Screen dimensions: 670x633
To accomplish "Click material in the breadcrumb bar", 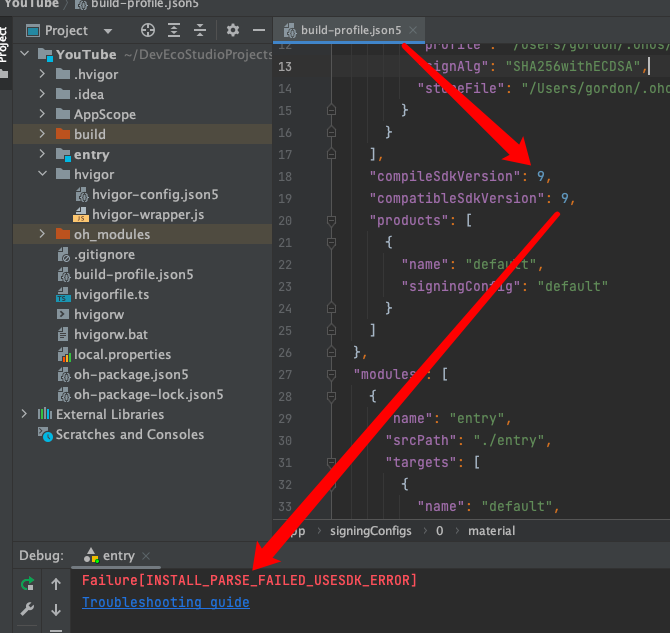I will 491,531.
